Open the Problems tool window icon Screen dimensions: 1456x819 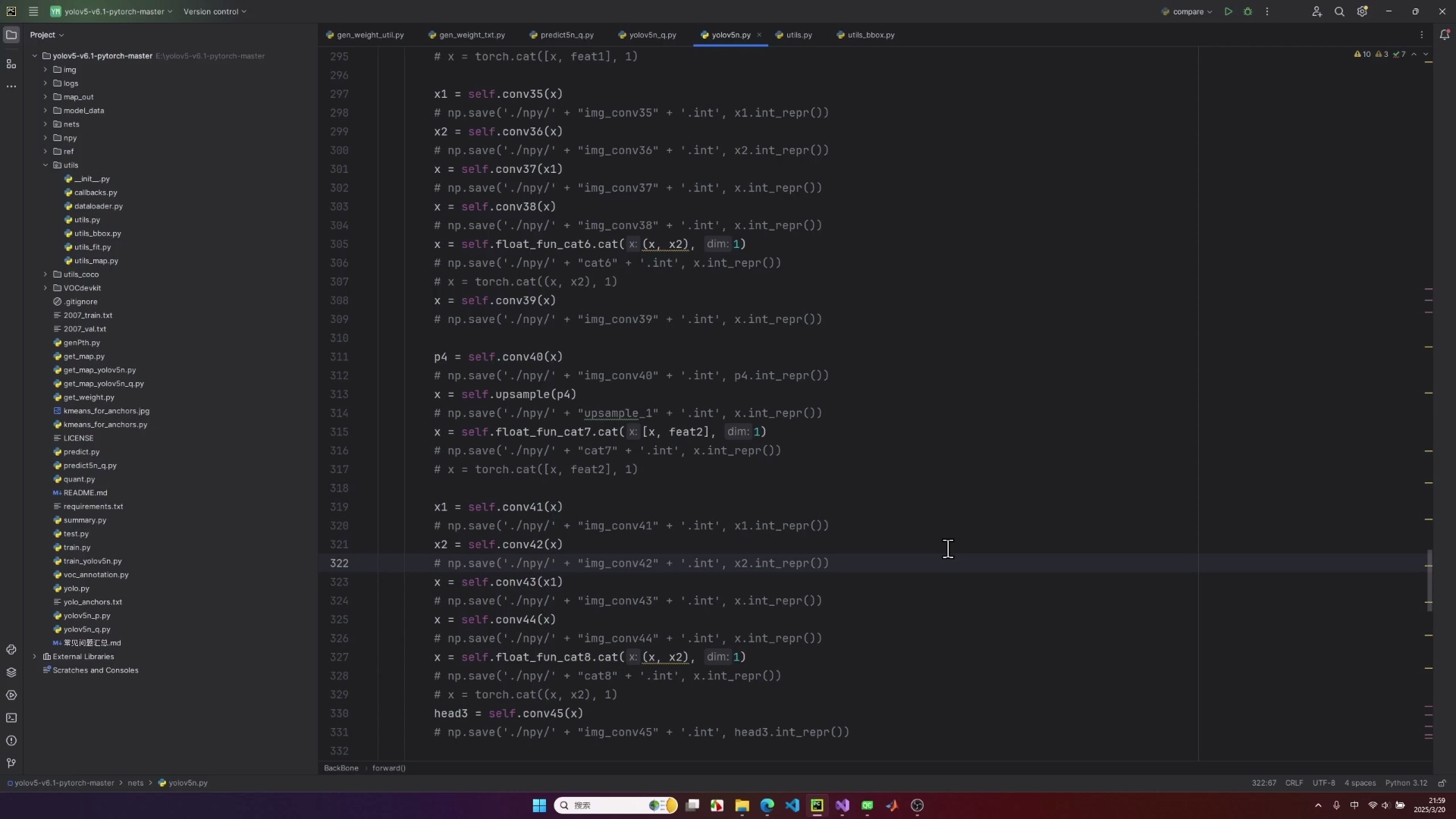[x=11, y=741]
